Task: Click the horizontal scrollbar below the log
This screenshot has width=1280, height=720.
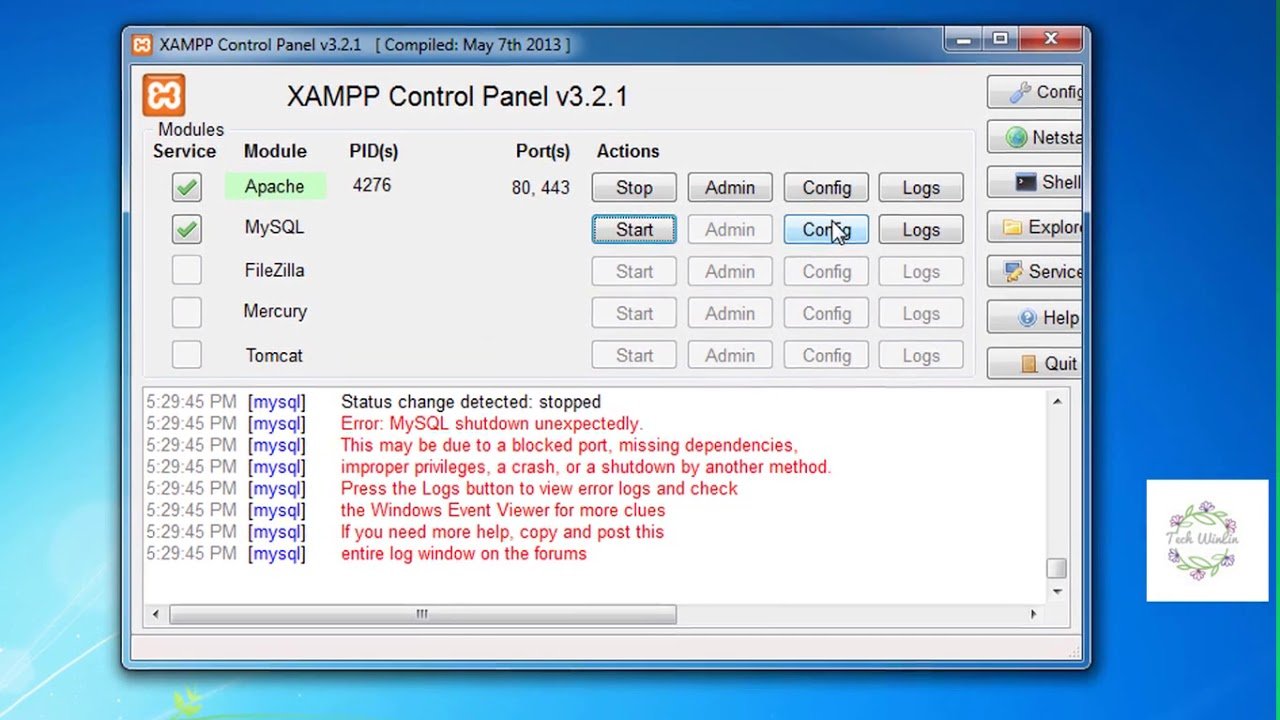Action: coord(420,614)
